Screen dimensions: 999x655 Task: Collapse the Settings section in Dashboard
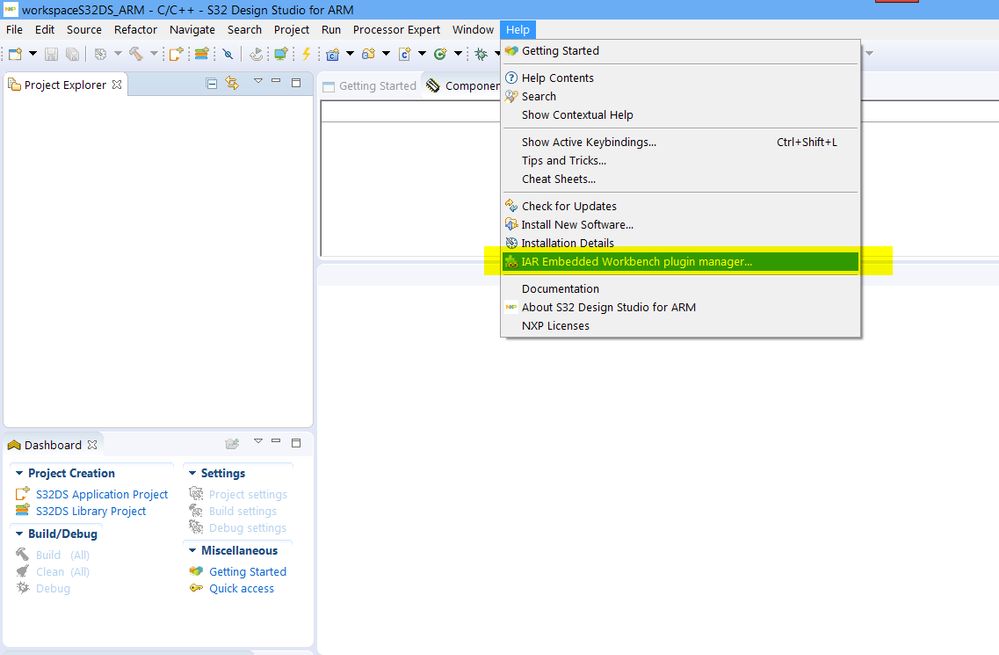point(192,473)
